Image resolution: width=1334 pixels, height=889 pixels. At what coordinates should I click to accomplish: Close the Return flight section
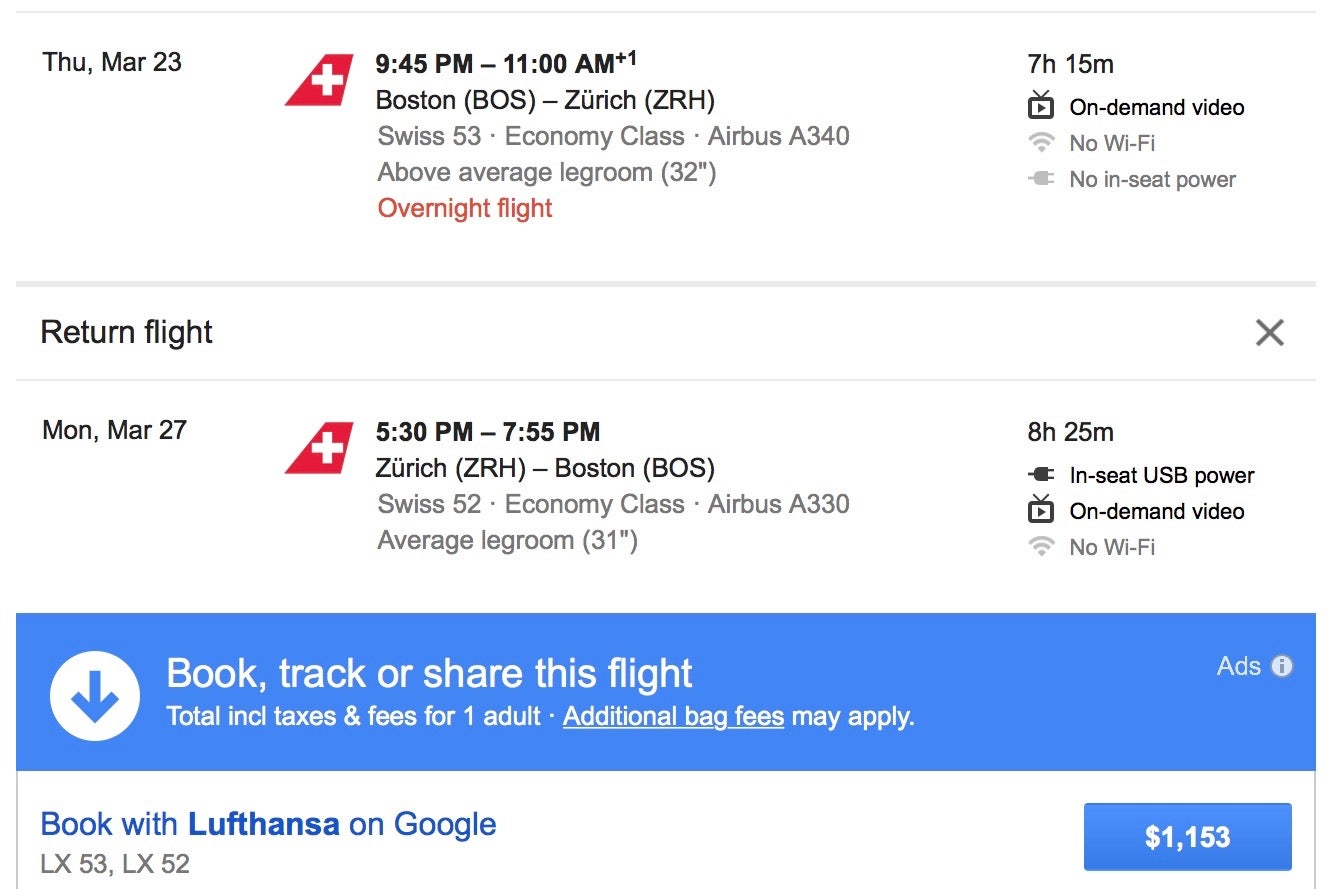pyautogui.click(x=1269, y=332)
